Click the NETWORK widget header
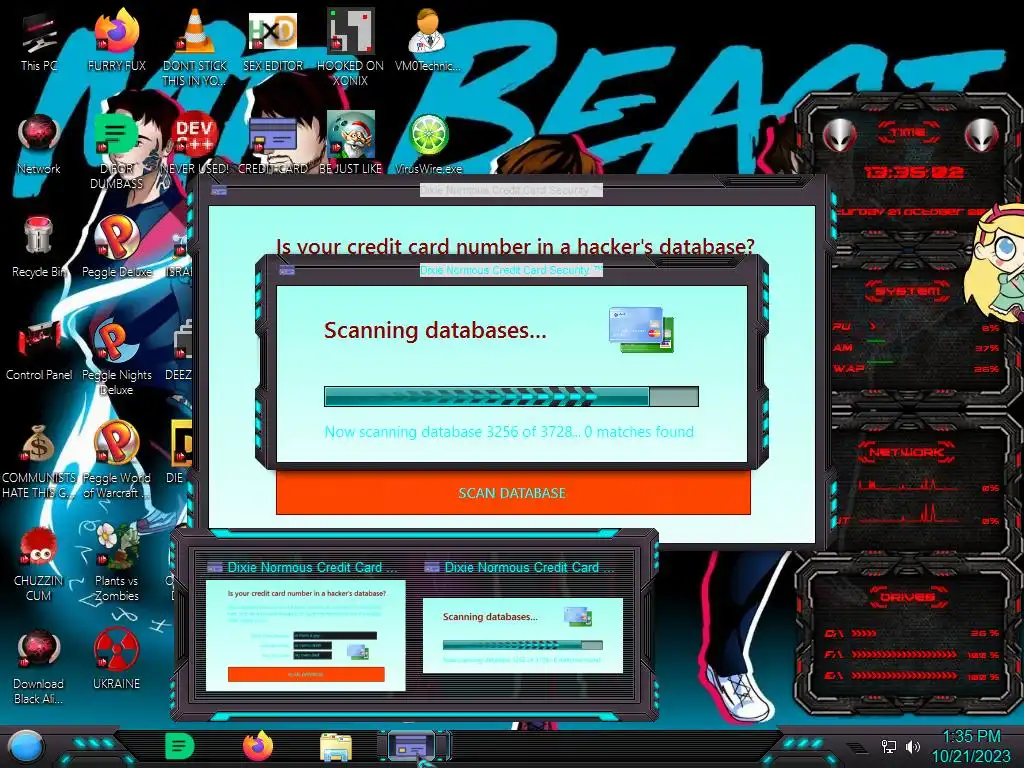1024x768 pixels. [907, 452]
